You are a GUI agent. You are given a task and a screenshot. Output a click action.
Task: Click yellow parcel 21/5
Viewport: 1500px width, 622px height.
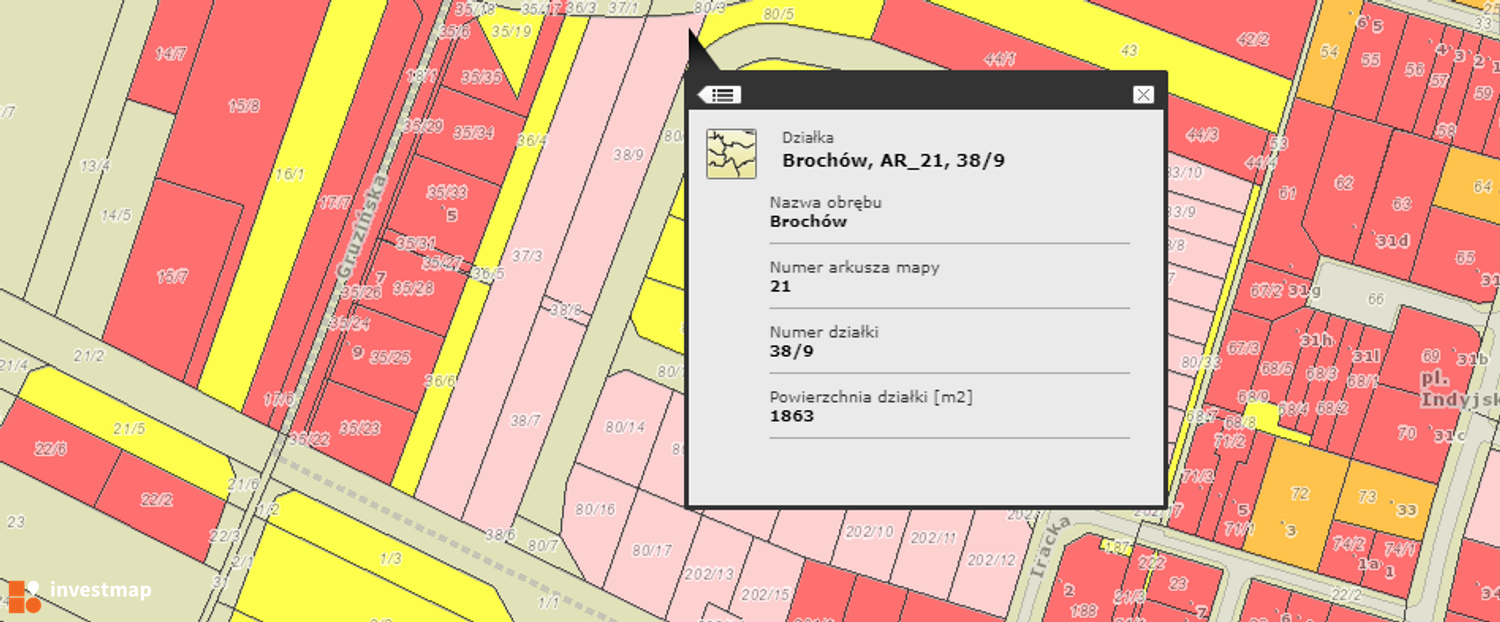click(x=129, y=428)
